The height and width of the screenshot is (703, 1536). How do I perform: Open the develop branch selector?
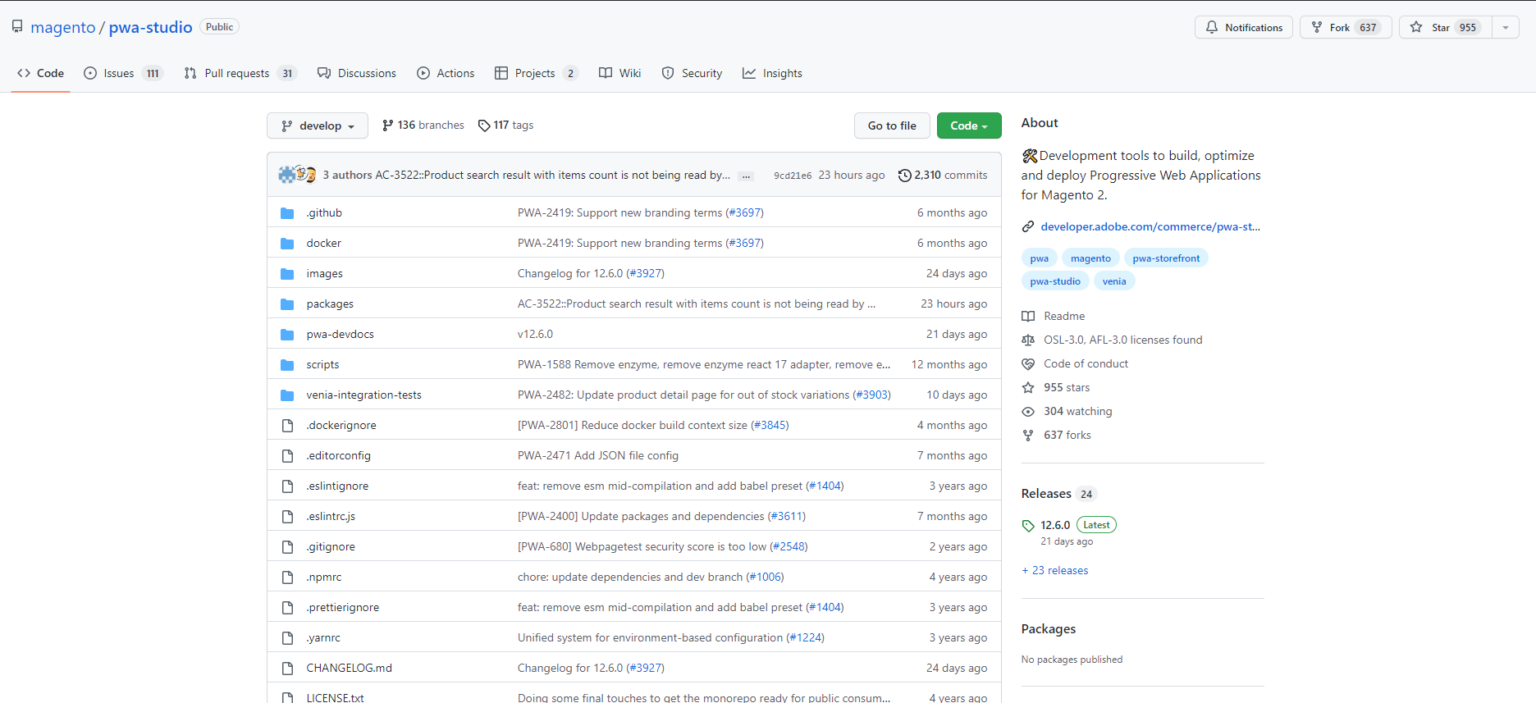317,125
